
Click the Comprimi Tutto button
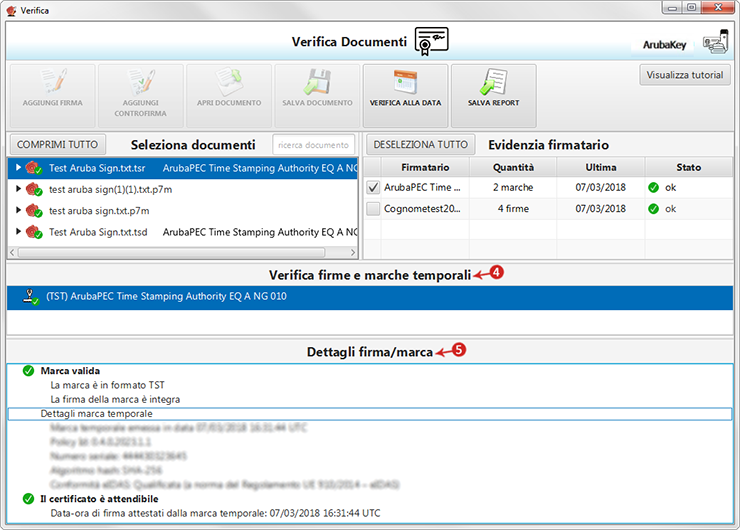click(x=58, y=144)
